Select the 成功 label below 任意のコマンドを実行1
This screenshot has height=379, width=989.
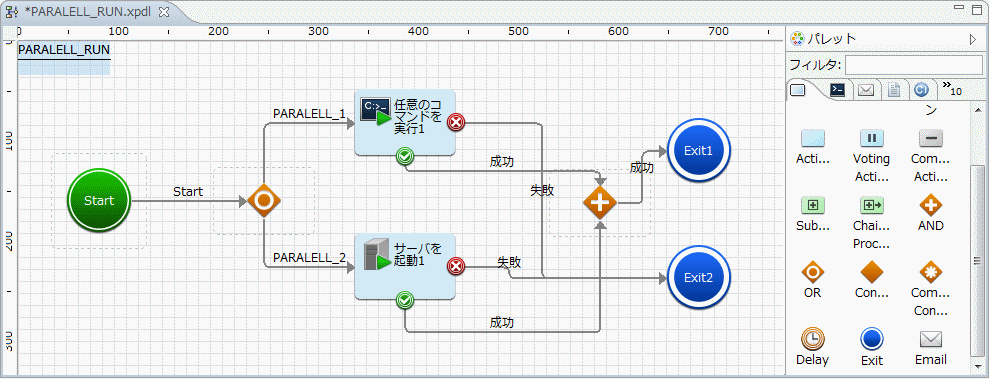(501, 162)
